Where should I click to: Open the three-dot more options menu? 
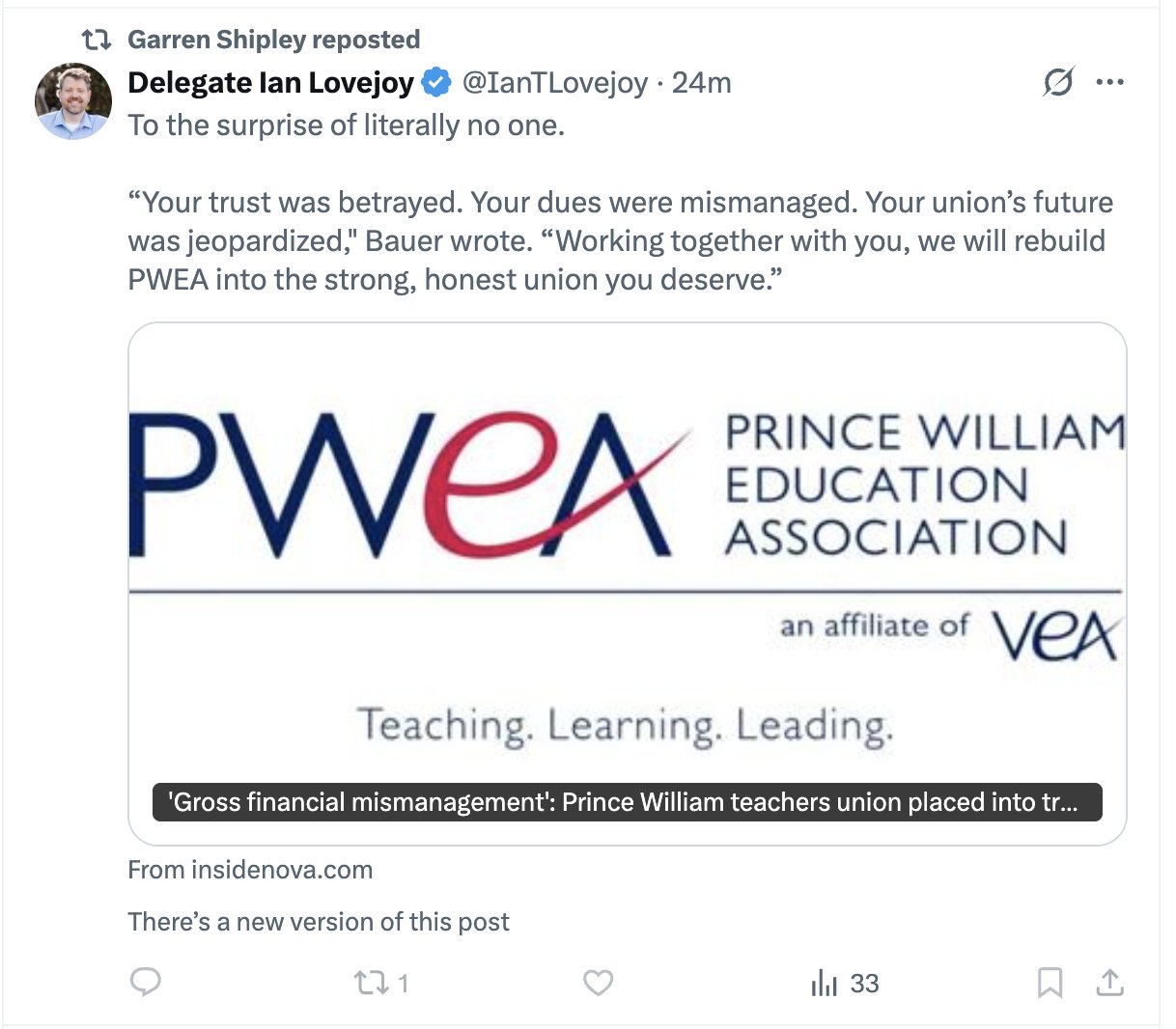1110,83
